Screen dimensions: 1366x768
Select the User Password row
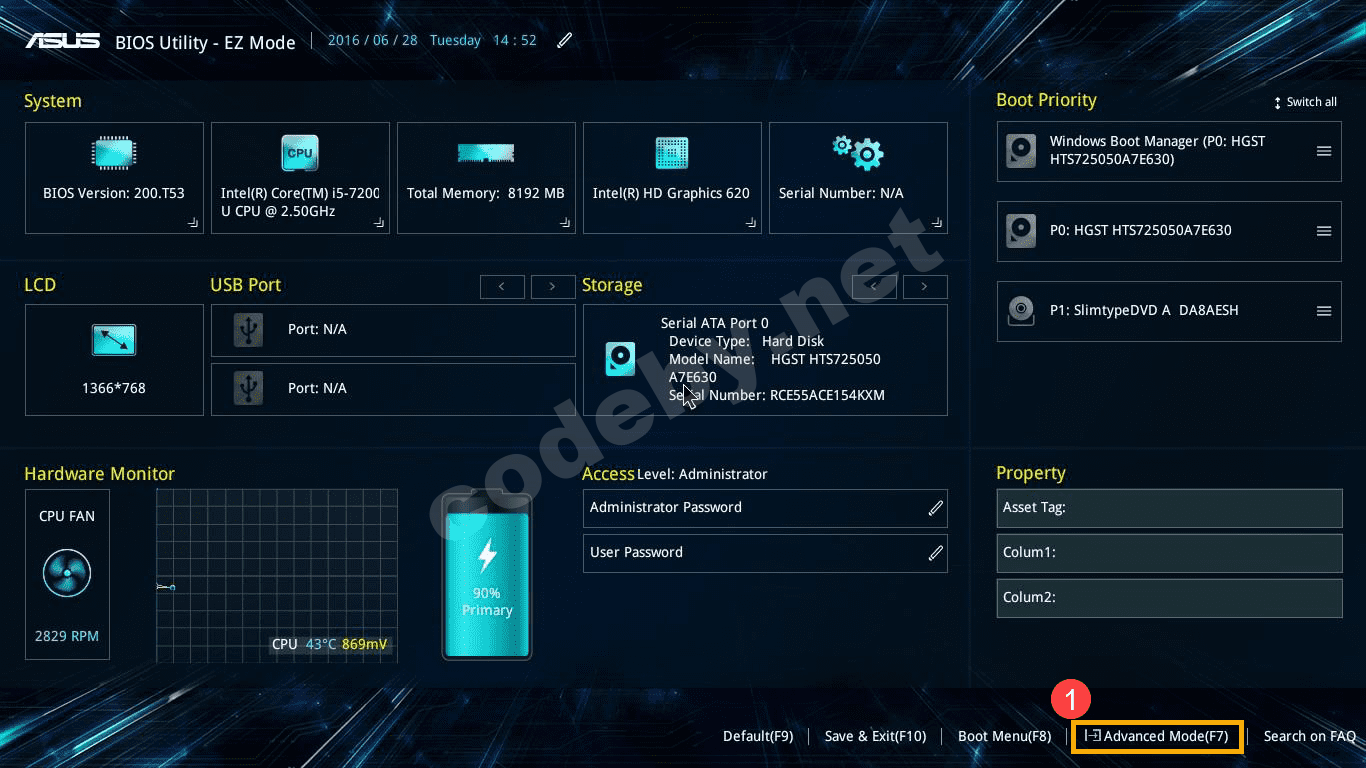point(765,553)
